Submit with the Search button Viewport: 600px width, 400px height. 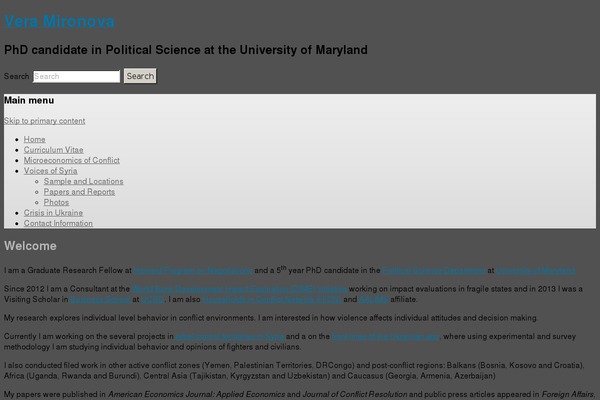coord(140,76)
